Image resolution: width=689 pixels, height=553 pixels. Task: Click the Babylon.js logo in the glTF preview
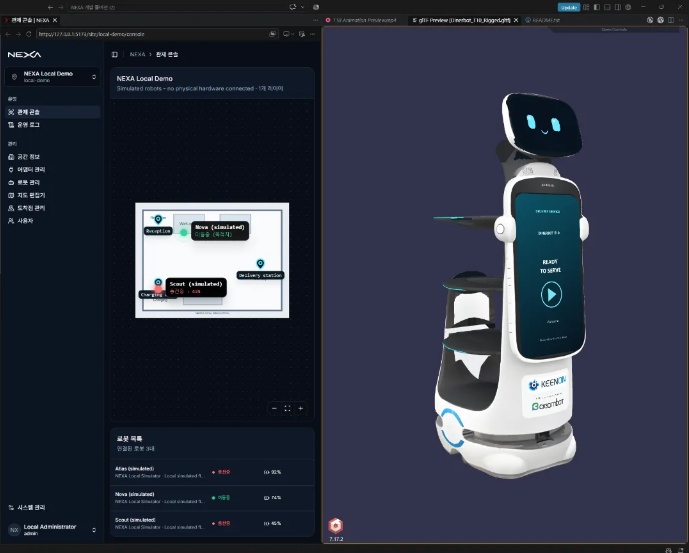(336, 526)
